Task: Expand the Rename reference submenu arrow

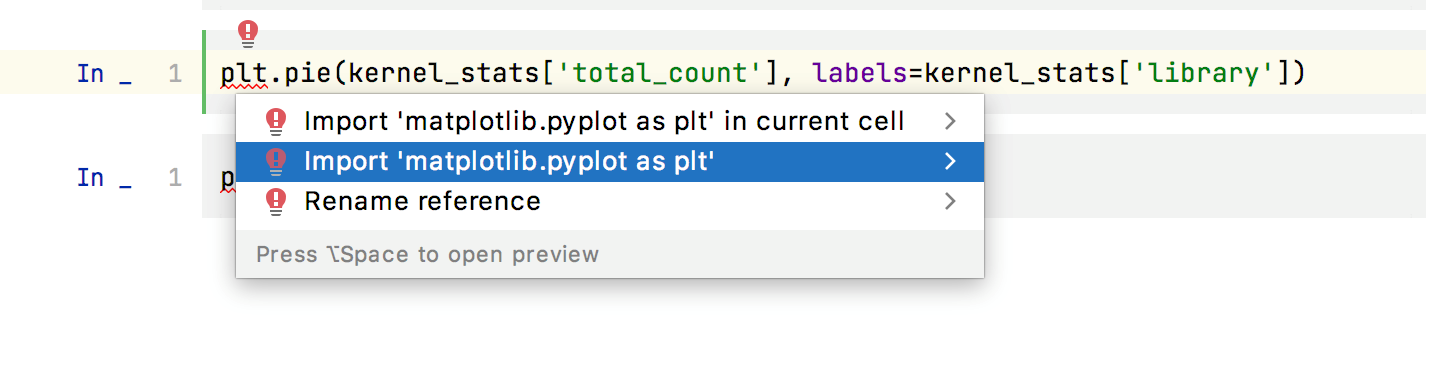Action: [950, 202]
